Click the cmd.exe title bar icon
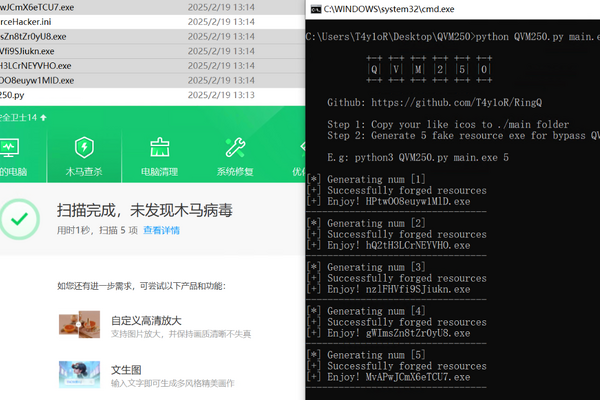 [316, 9]
